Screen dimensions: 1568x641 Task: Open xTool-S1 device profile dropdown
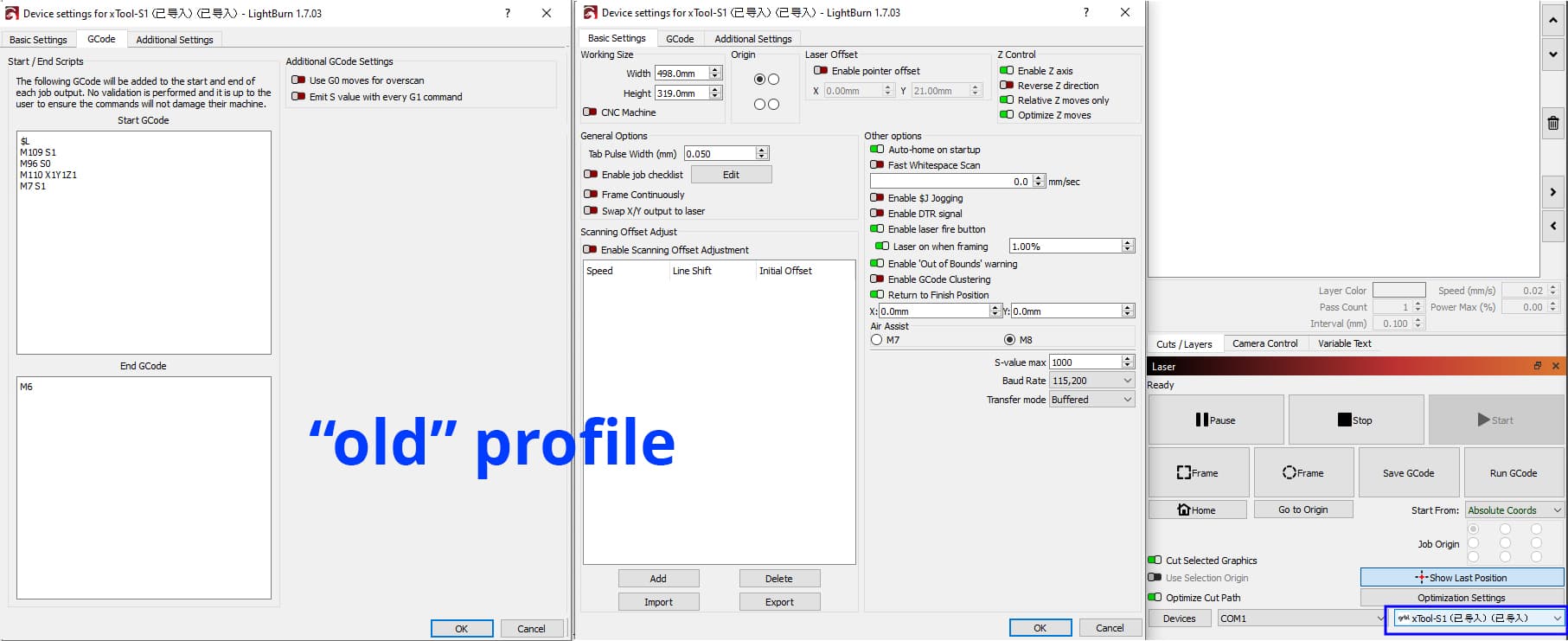click(1478, 618)
